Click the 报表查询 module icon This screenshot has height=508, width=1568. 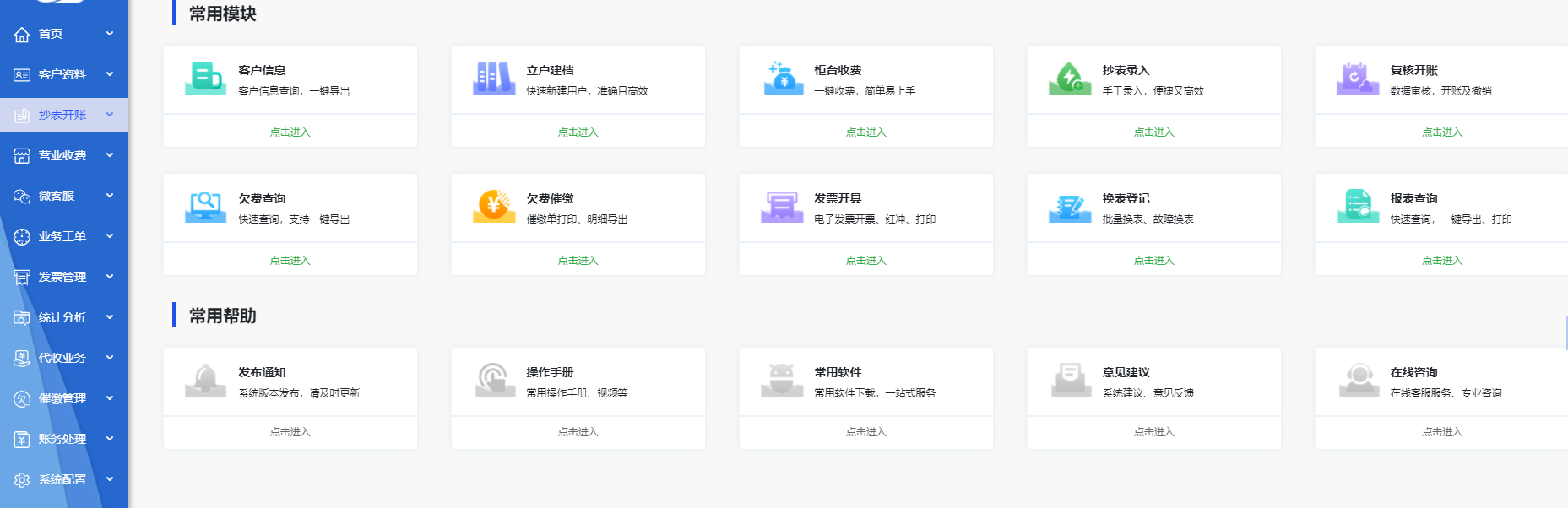1358,206
